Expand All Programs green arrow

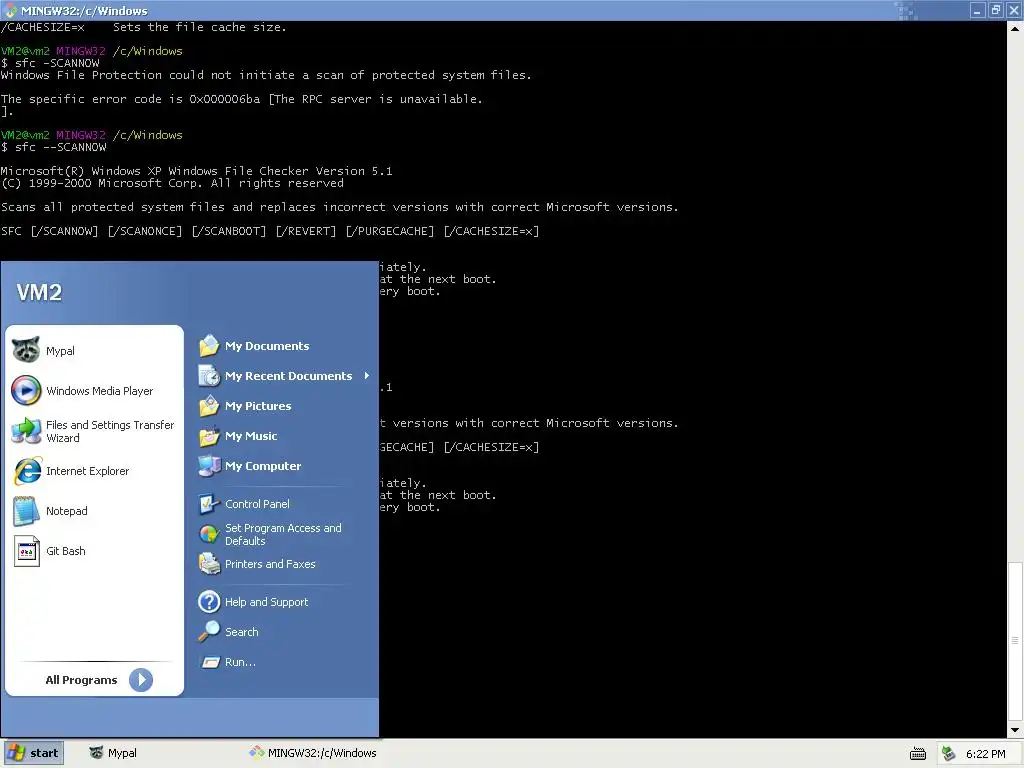pyautogui.click(x=141, y=680)
